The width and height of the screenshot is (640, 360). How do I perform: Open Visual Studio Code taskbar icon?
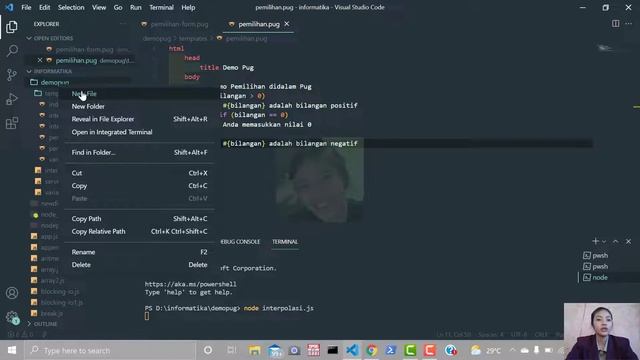tap(352, 350)
